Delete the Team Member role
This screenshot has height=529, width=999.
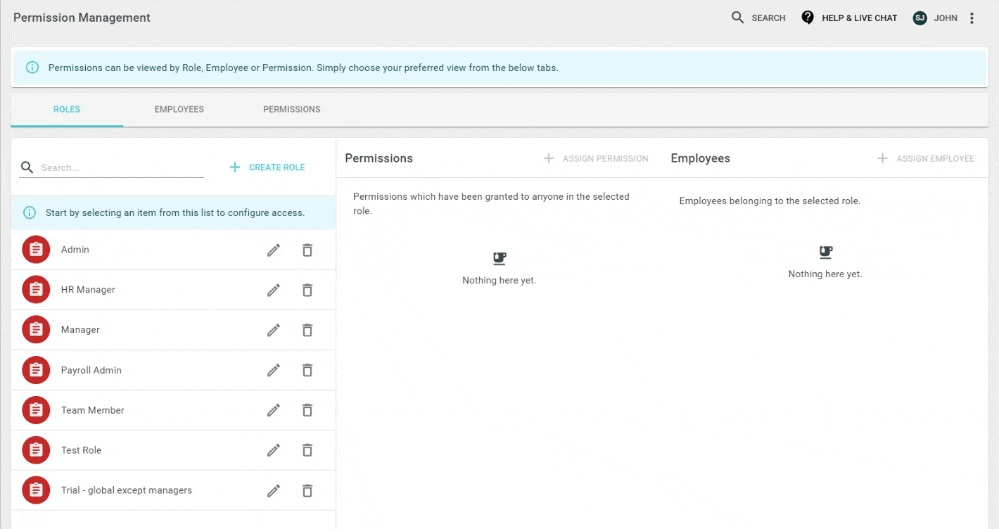click(x=307, y=410)
